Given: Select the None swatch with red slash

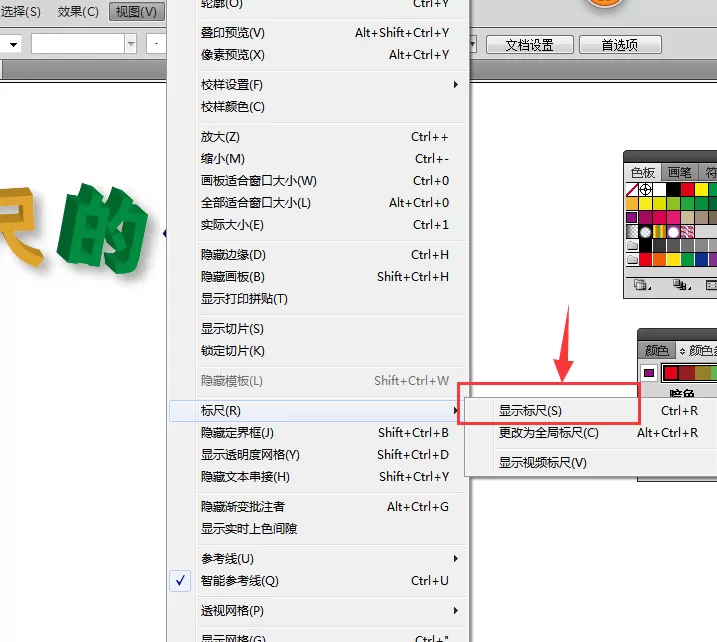Looking at the screenshot, I should 632,189.
